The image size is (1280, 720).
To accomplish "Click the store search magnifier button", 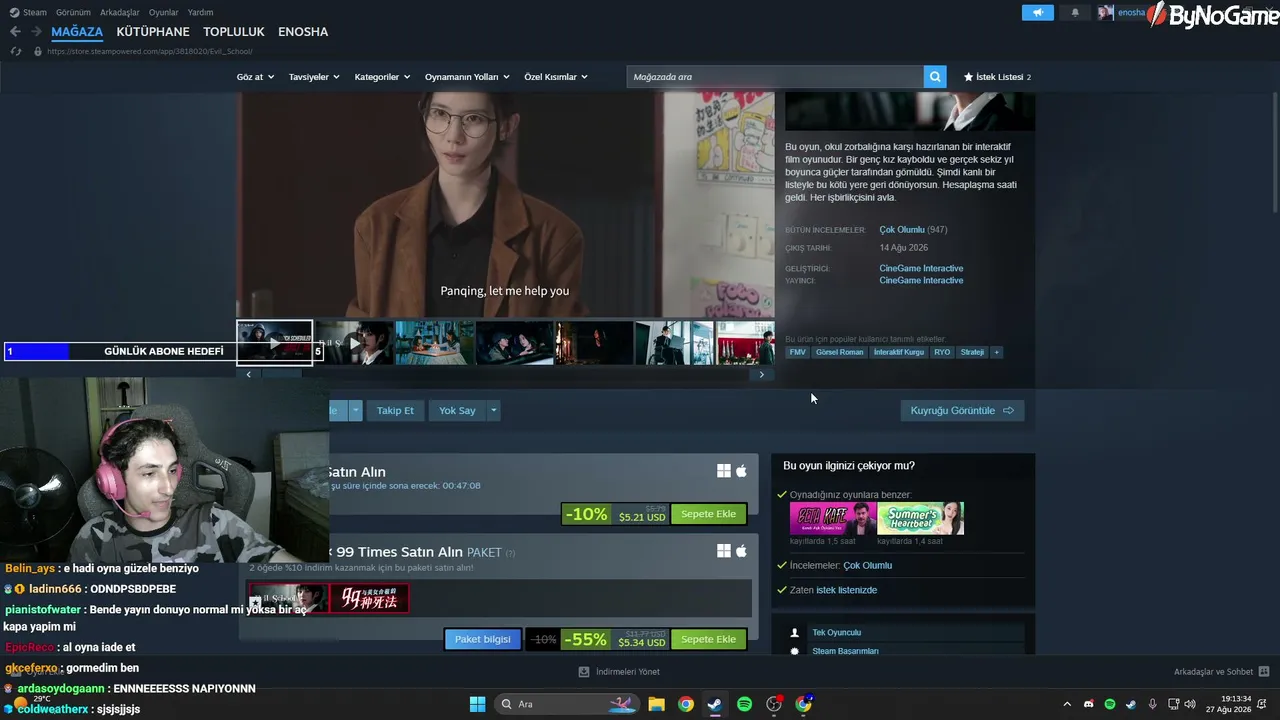I will click(935, 77).
